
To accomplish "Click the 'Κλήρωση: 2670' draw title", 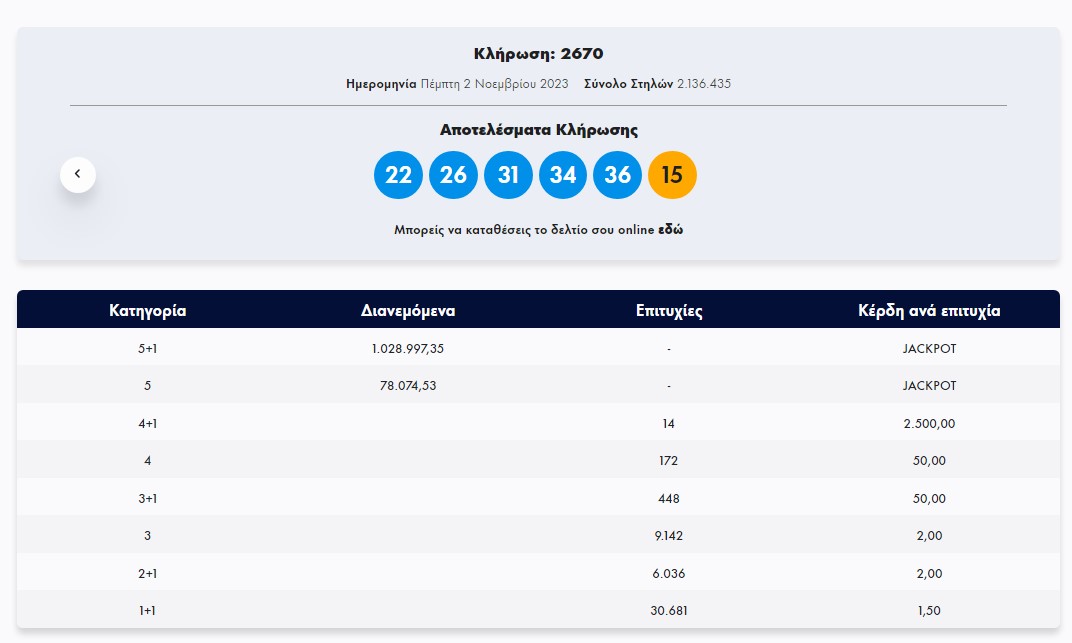I will [538, 54].
